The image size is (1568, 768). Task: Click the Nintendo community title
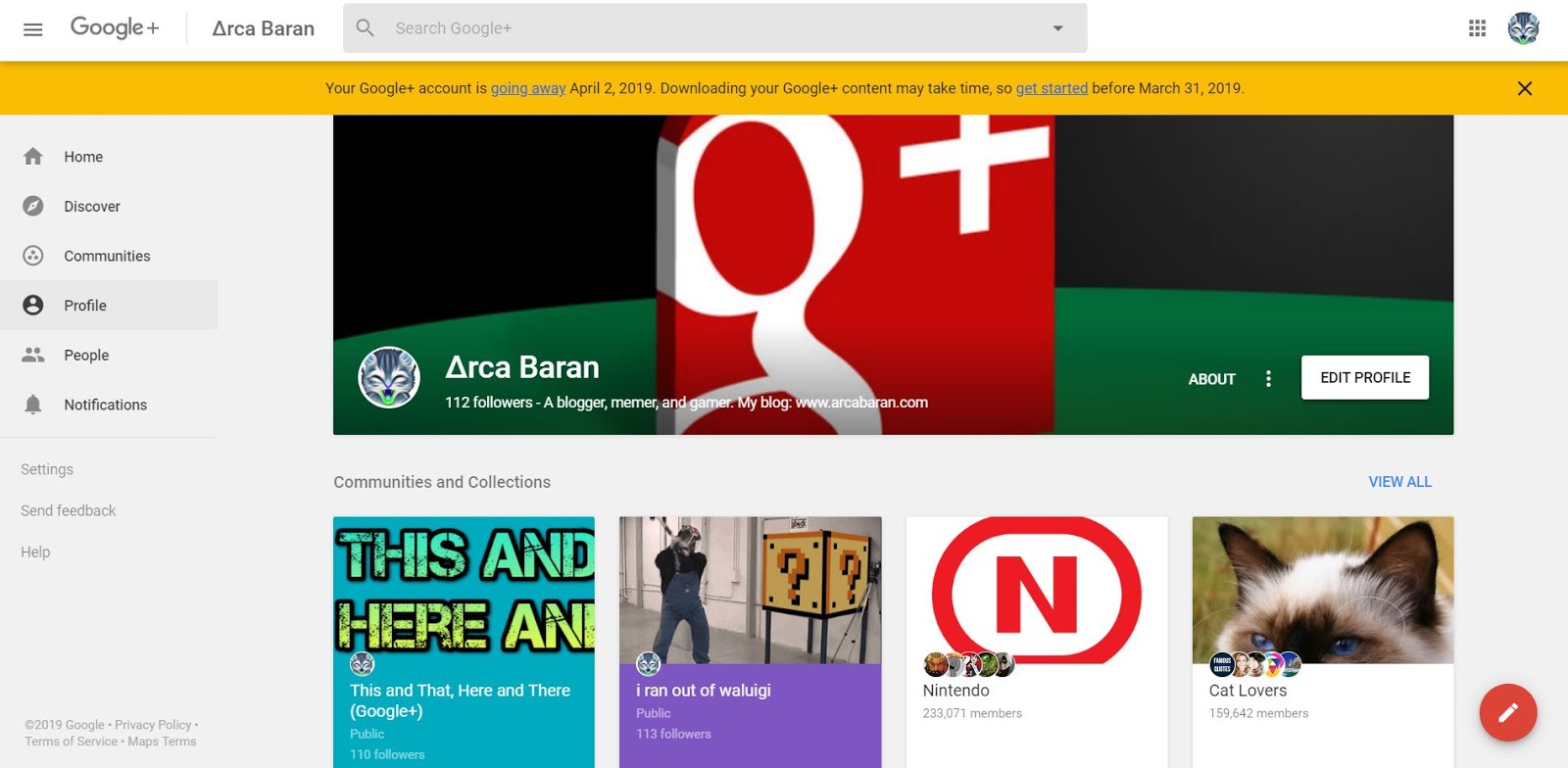955,691
